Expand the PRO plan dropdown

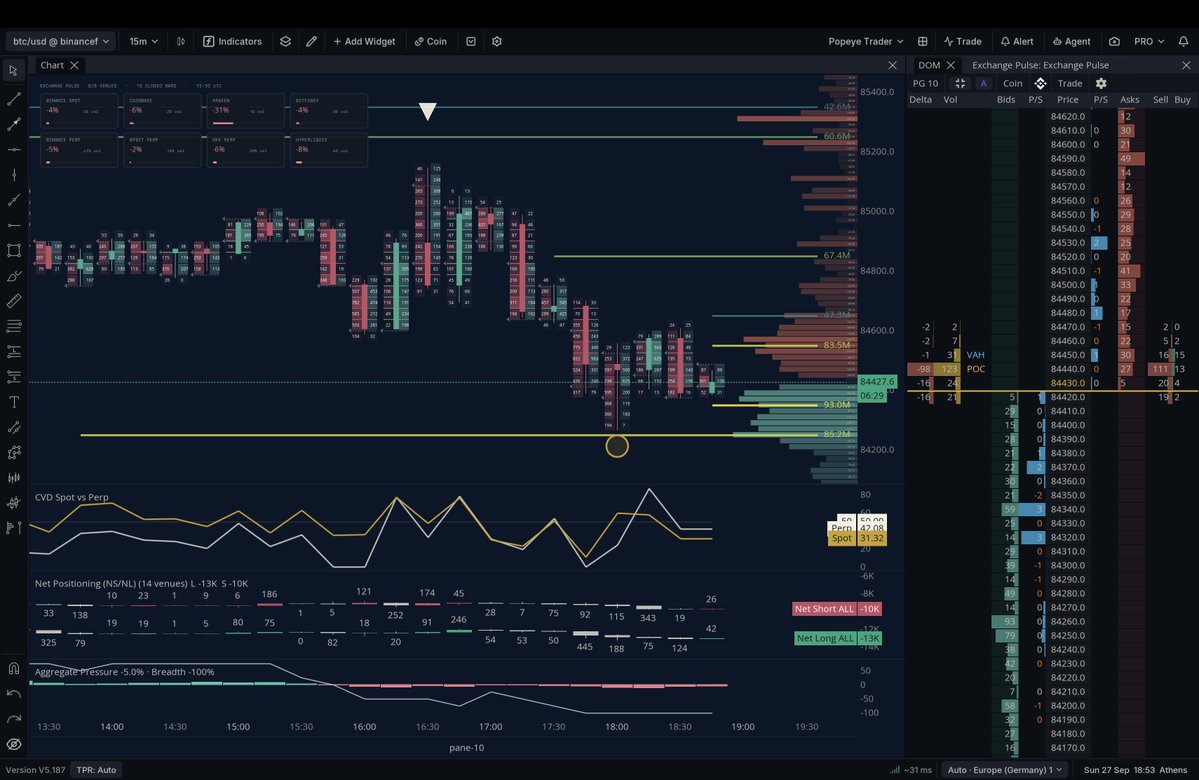[1149, 41]
